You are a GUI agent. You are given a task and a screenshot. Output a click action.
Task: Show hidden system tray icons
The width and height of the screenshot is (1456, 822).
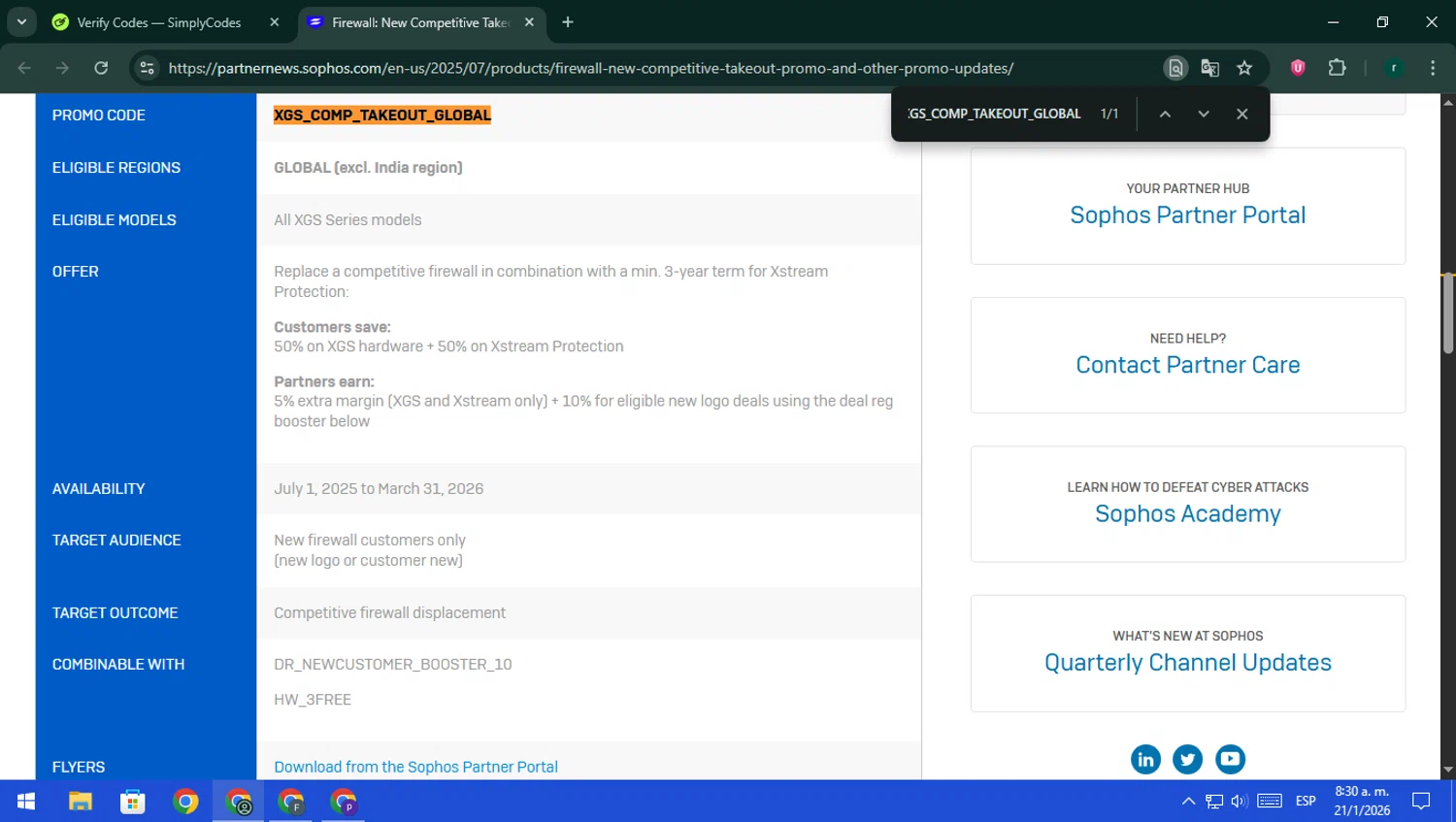[1188, 802]
